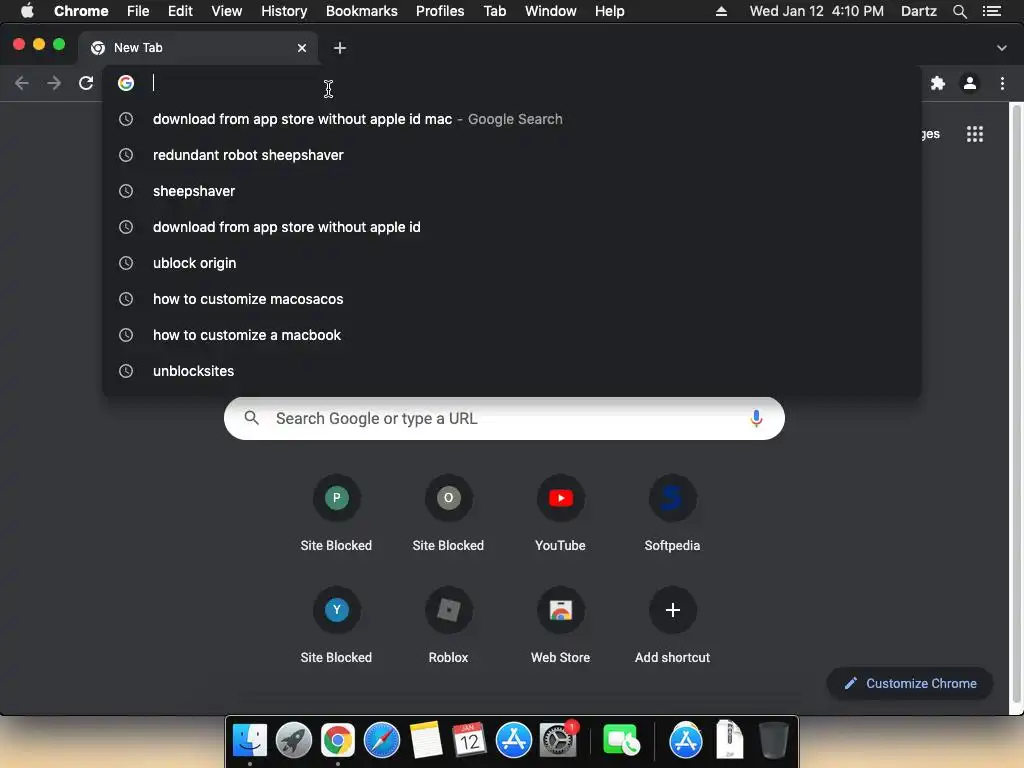The width and height of the screenshot is (1024, 768).
Task: Choose 'how to customize macosacos' suggestion
Action: pyautogui.click(x=511, y=298)
